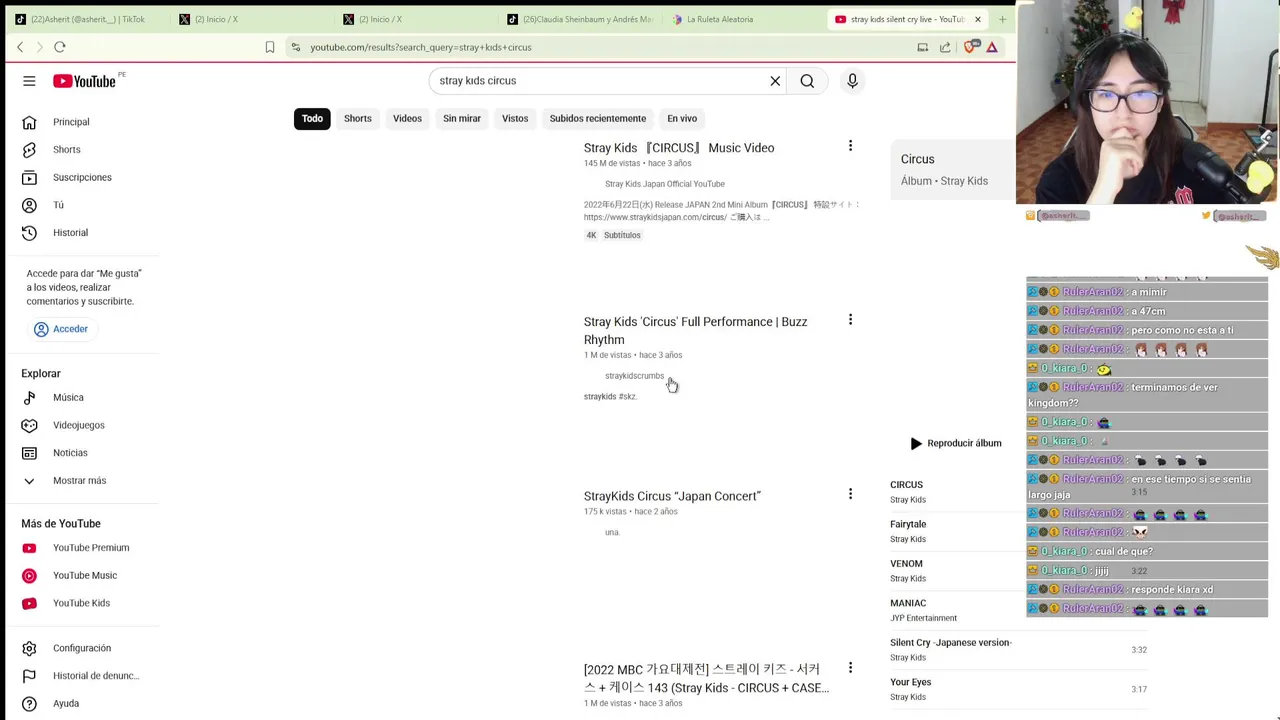Click the Acceder sign-in button
The width and height of the screenshot is (1280, 720).
coord(61,329)
